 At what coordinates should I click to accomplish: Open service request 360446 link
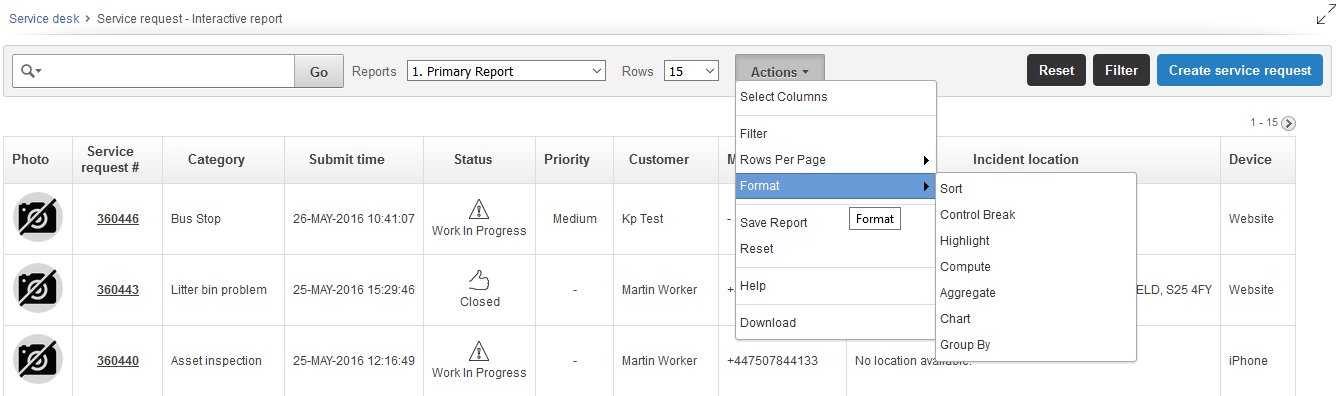tap(118, 219)
